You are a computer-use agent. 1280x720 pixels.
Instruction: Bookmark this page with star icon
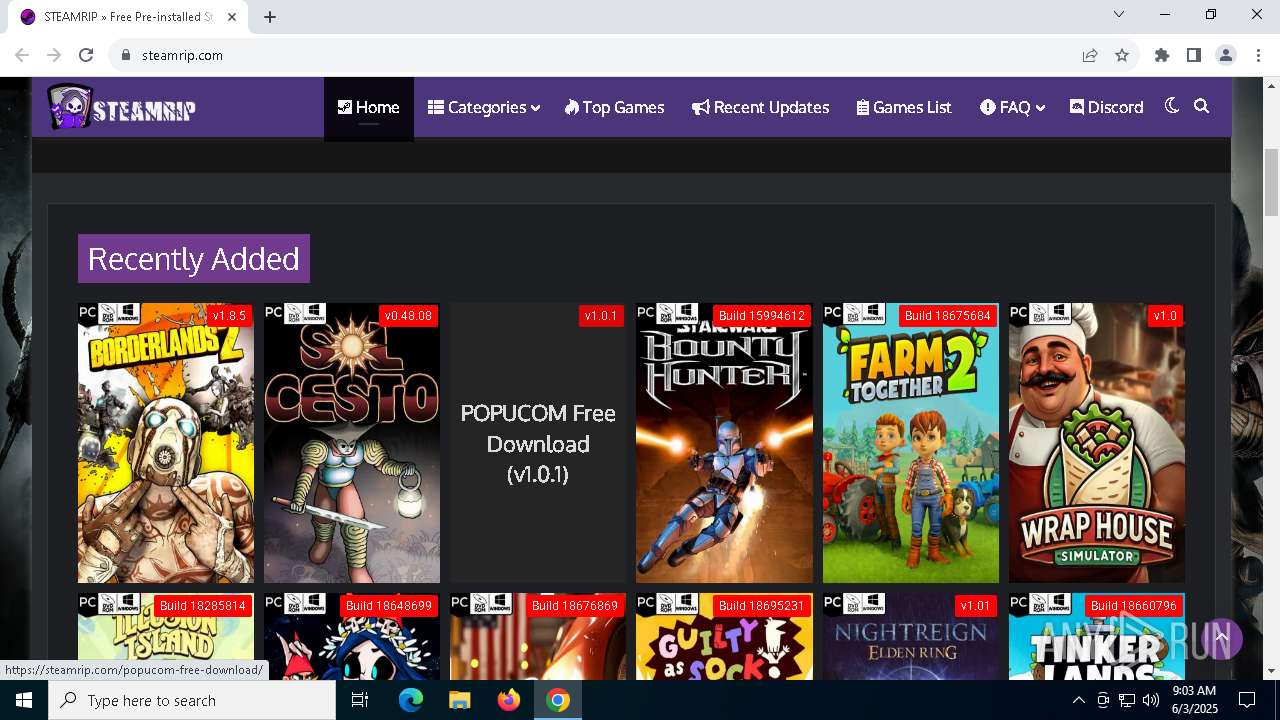coord(1122,55)
